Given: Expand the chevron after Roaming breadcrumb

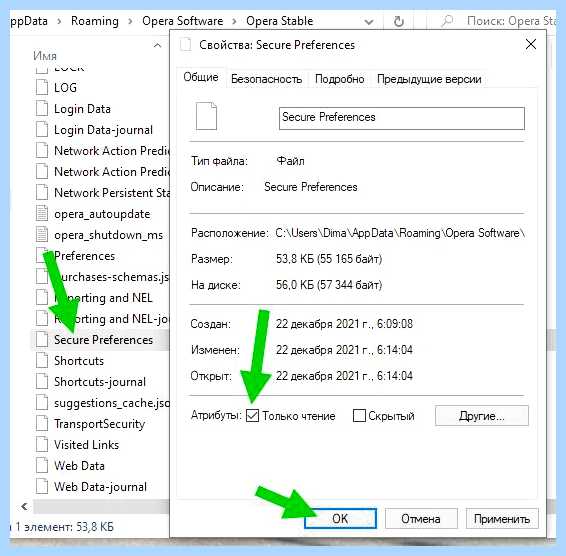Looking at the screenshot, I should click(x=130, y=22).
